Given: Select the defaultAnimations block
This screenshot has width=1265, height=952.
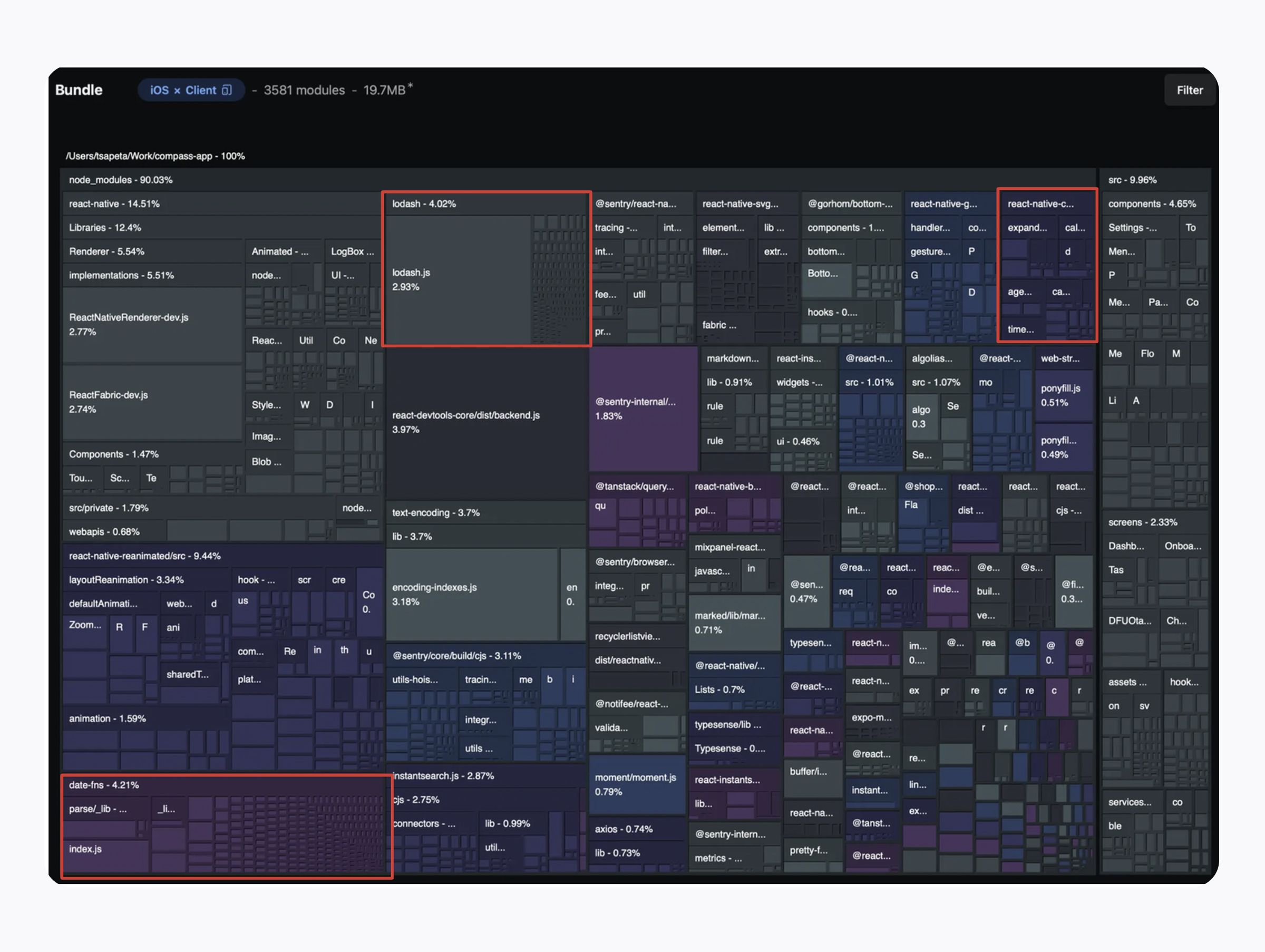Looking at the screenshot, I should 110,604.
